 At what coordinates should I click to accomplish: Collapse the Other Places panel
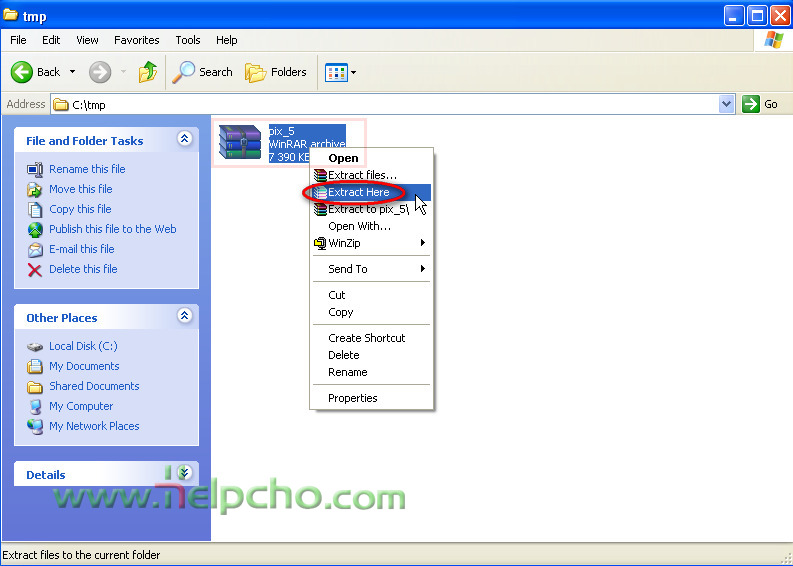point(185,316)
